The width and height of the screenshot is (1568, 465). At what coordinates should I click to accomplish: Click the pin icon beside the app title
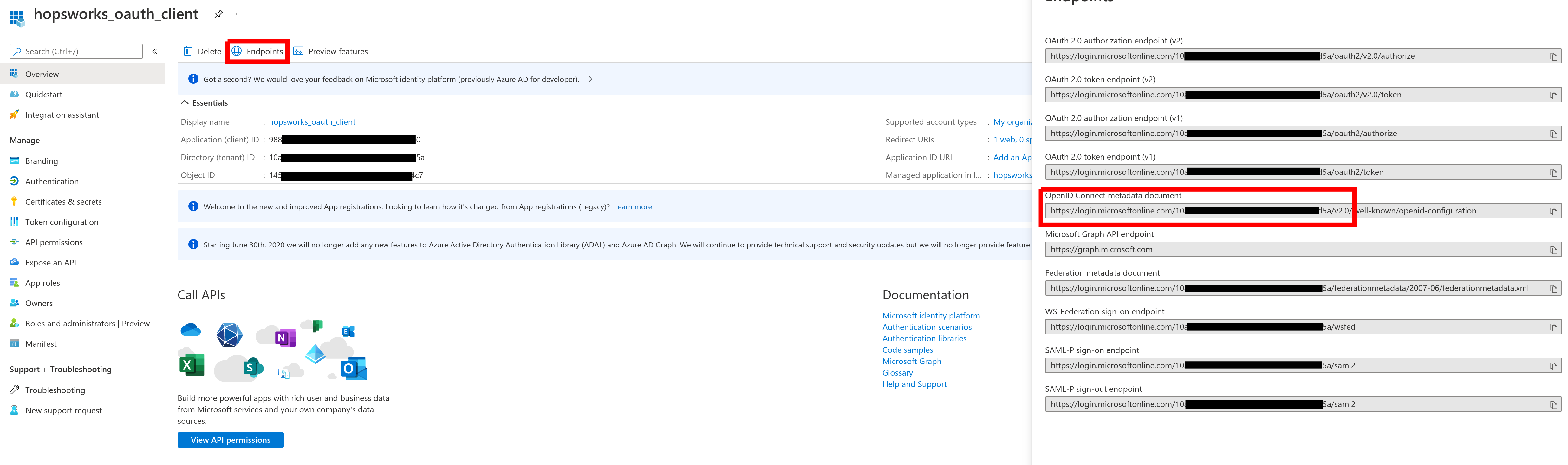(218, 14)
